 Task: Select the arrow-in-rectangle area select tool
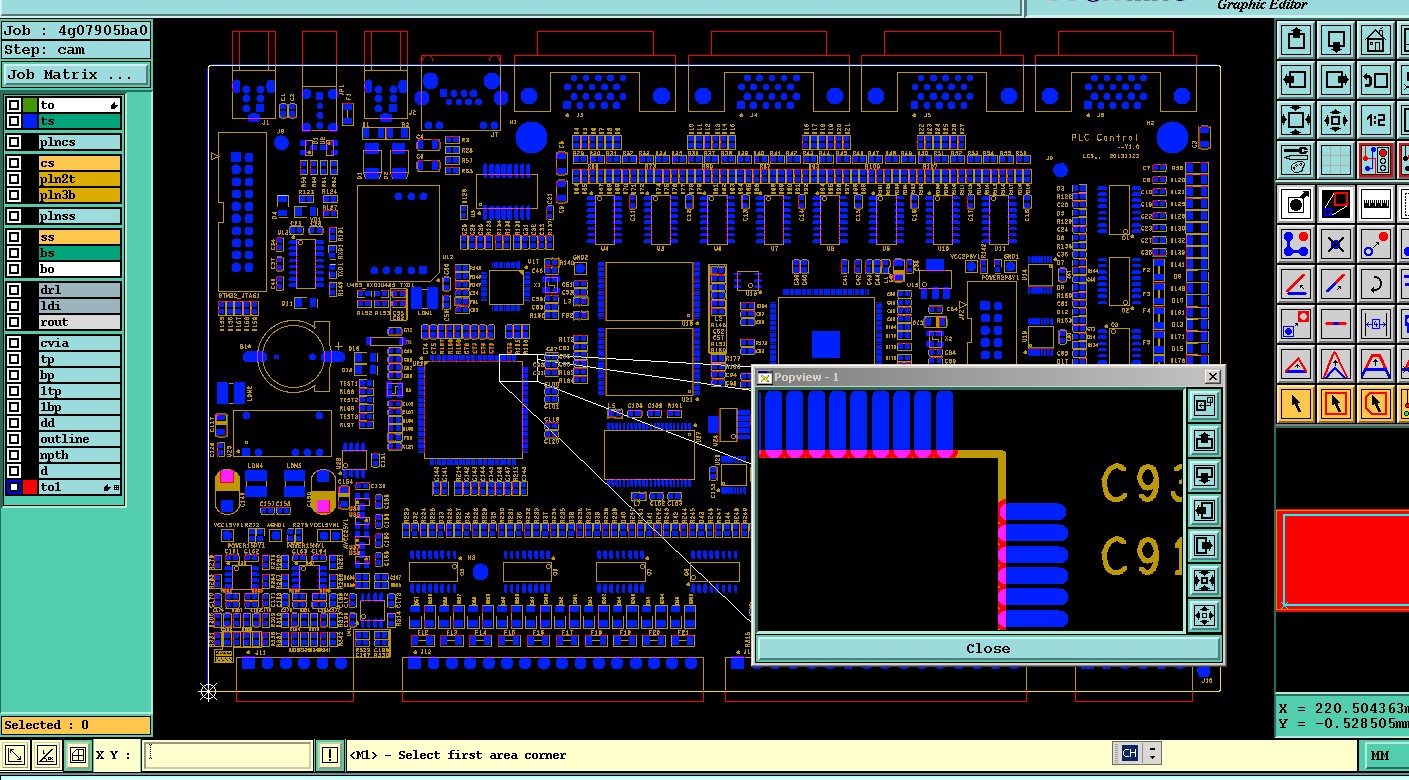pyautogui.click(x=1336, y=403)
